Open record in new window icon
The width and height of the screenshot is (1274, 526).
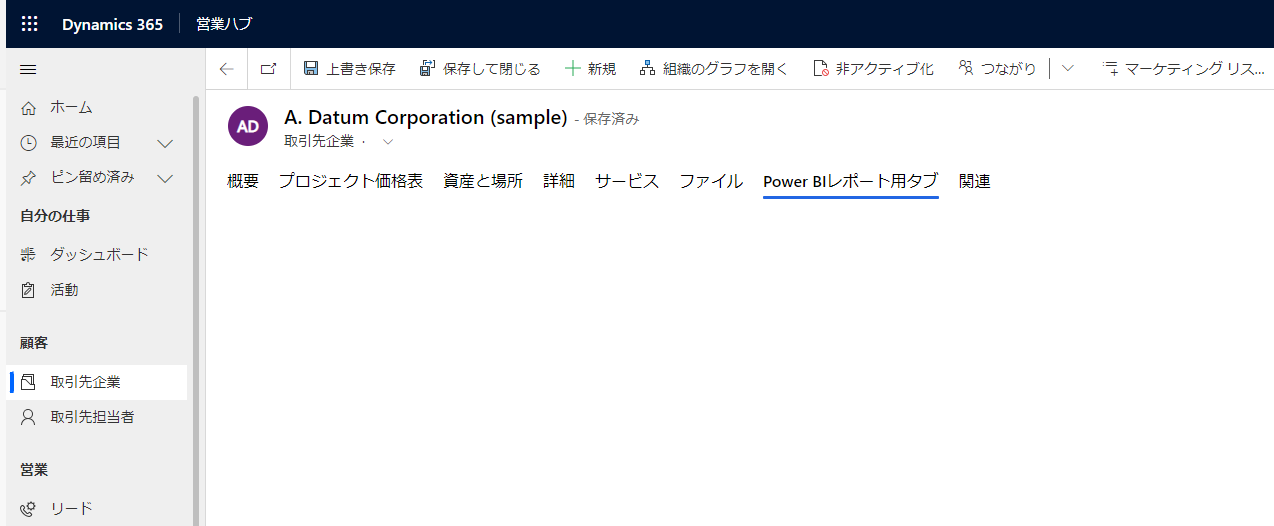pyautogui.click(x=268, y=69)
